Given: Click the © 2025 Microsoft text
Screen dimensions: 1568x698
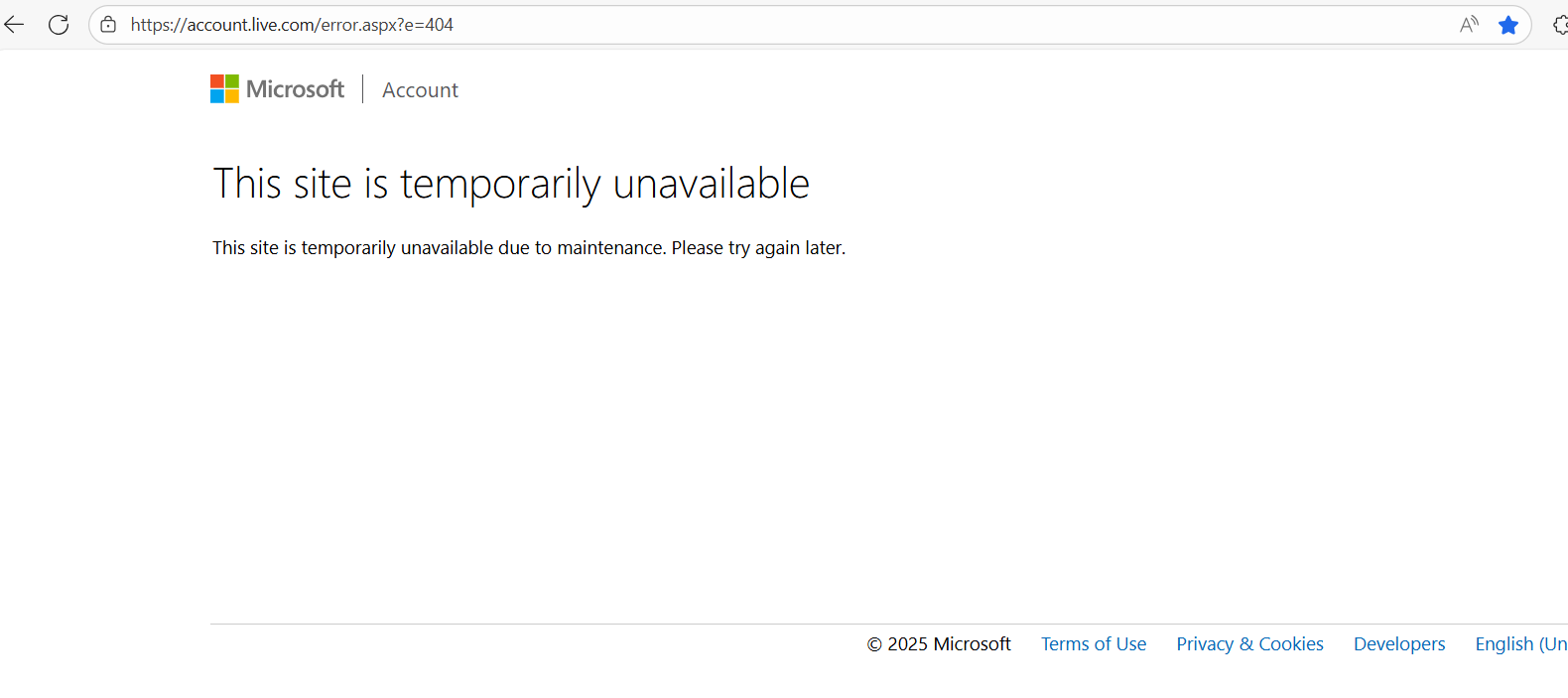Looking at the screenshot, I should point(939,643).
